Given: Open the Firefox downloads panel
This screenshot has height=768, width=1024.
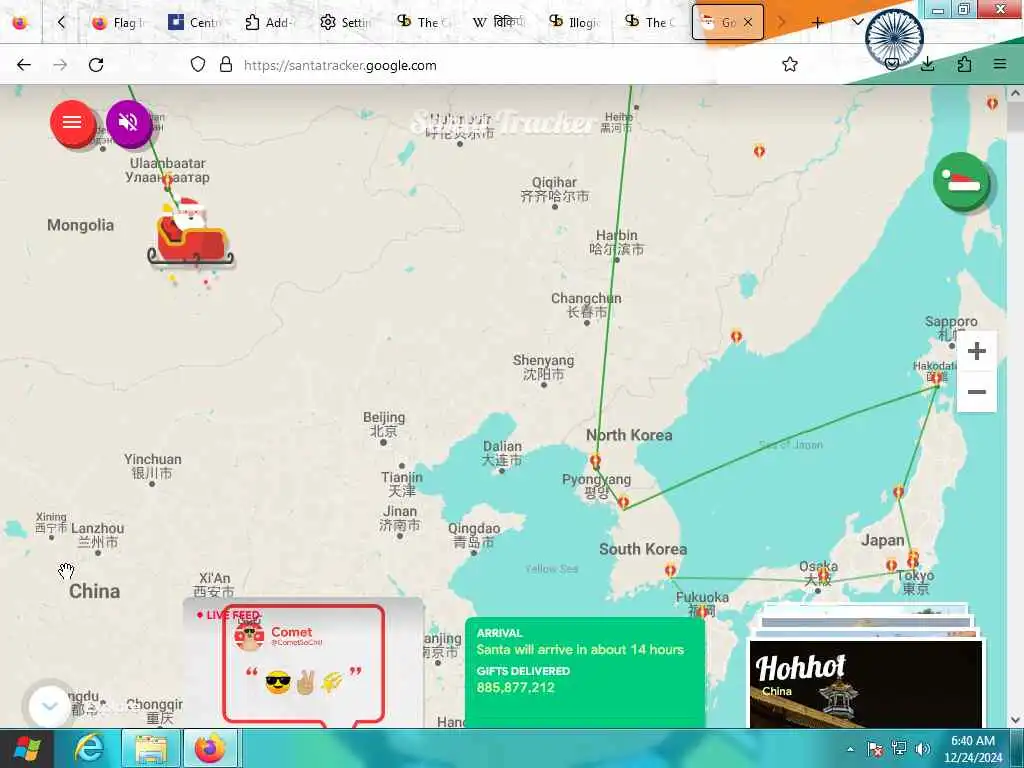Looking at the screenshot, I should coord(927,65).
